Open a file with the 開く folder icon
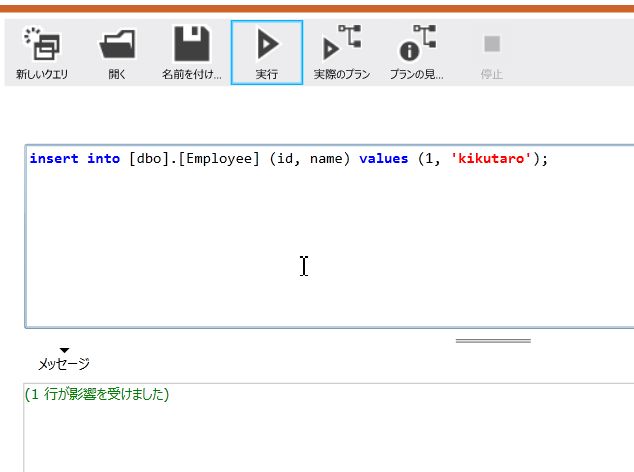Viewport: 634px width, 472px height. pos(117,44)
